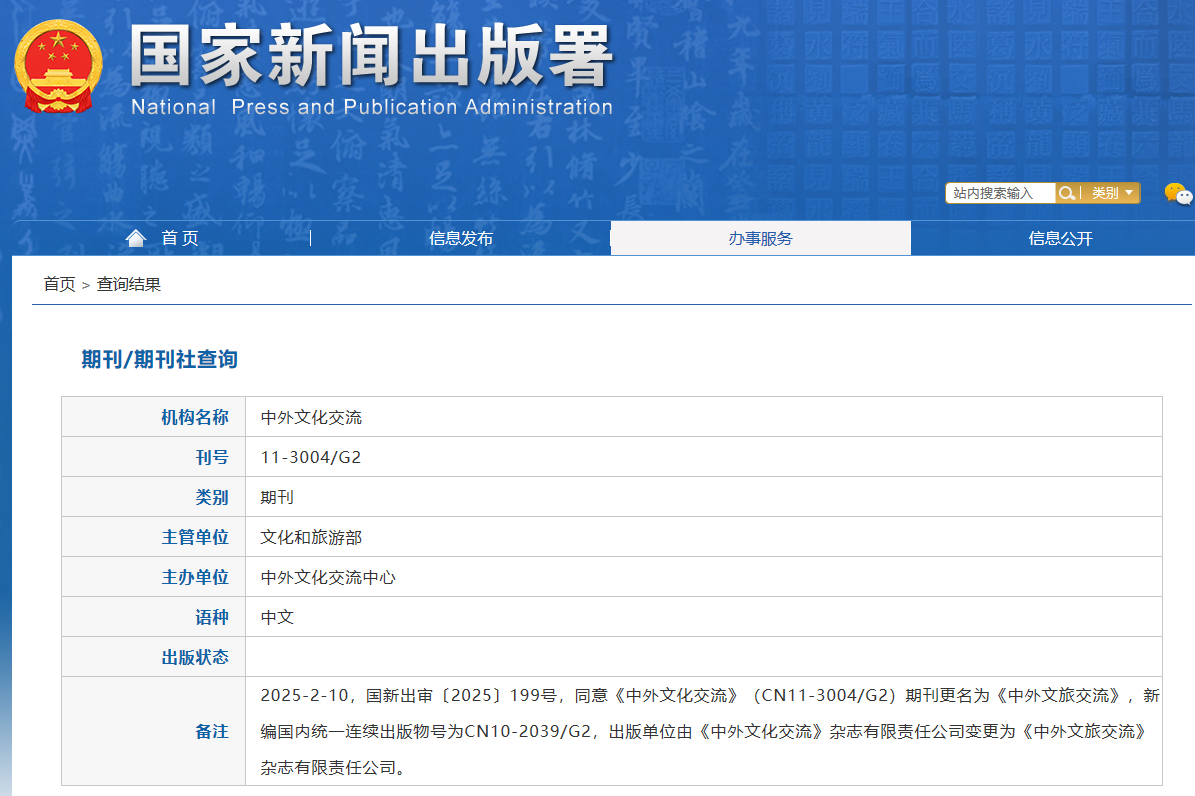Screen dimensions: 1195x796
Task: Click the 站内搜索输入 search field
Action: (x=1000, y=193)
